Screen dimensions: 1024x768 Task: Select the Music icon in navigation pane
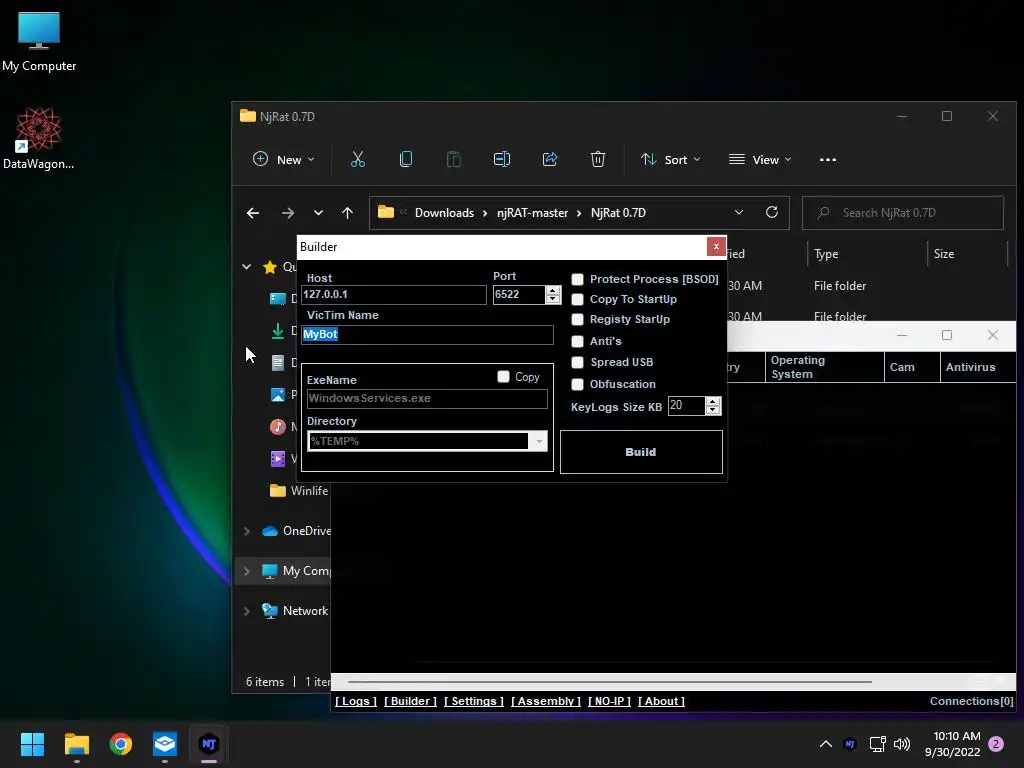click(278, 426)
